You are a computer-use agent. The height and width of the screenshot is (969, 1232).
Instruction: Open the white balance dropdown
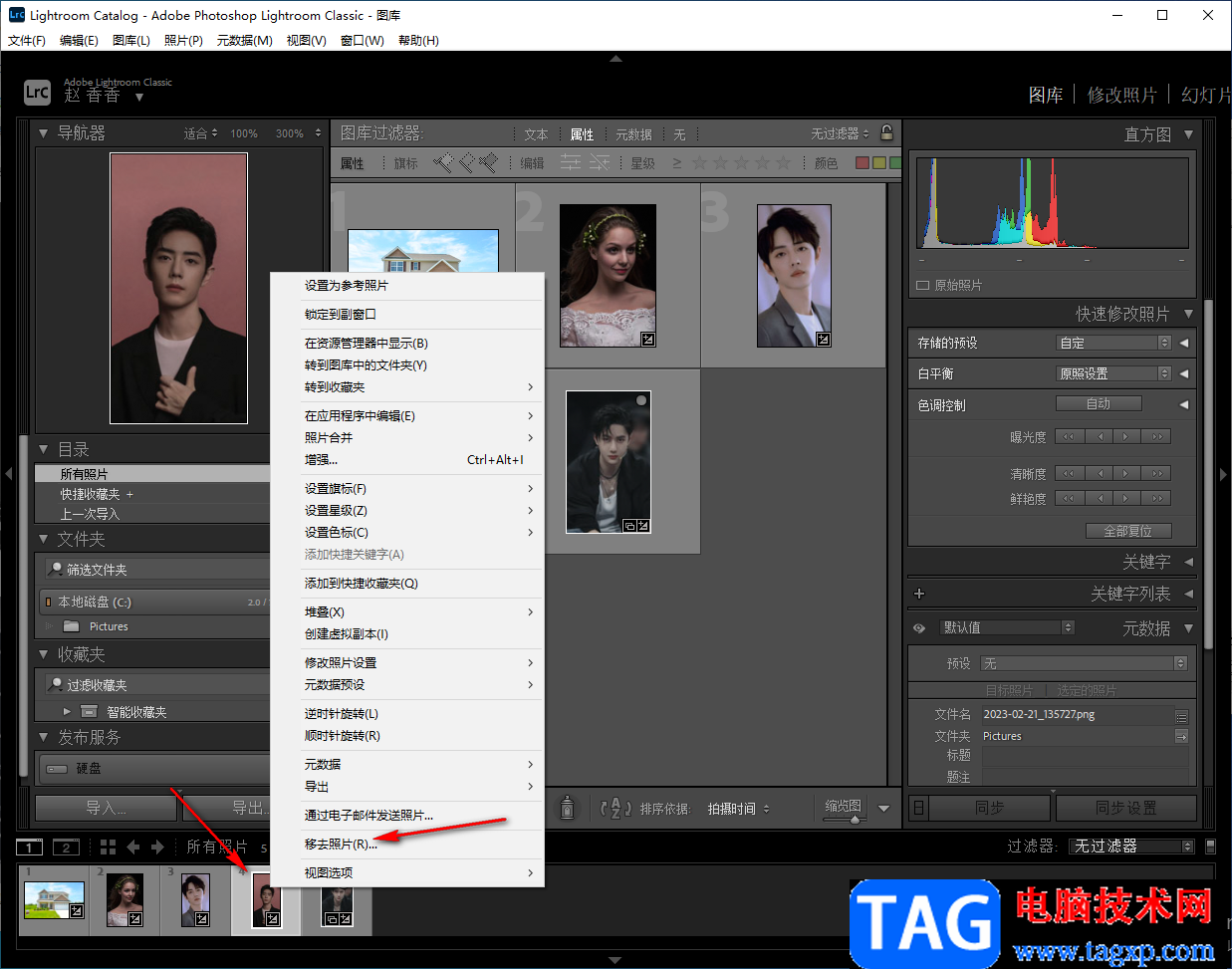pos(1113,373)
